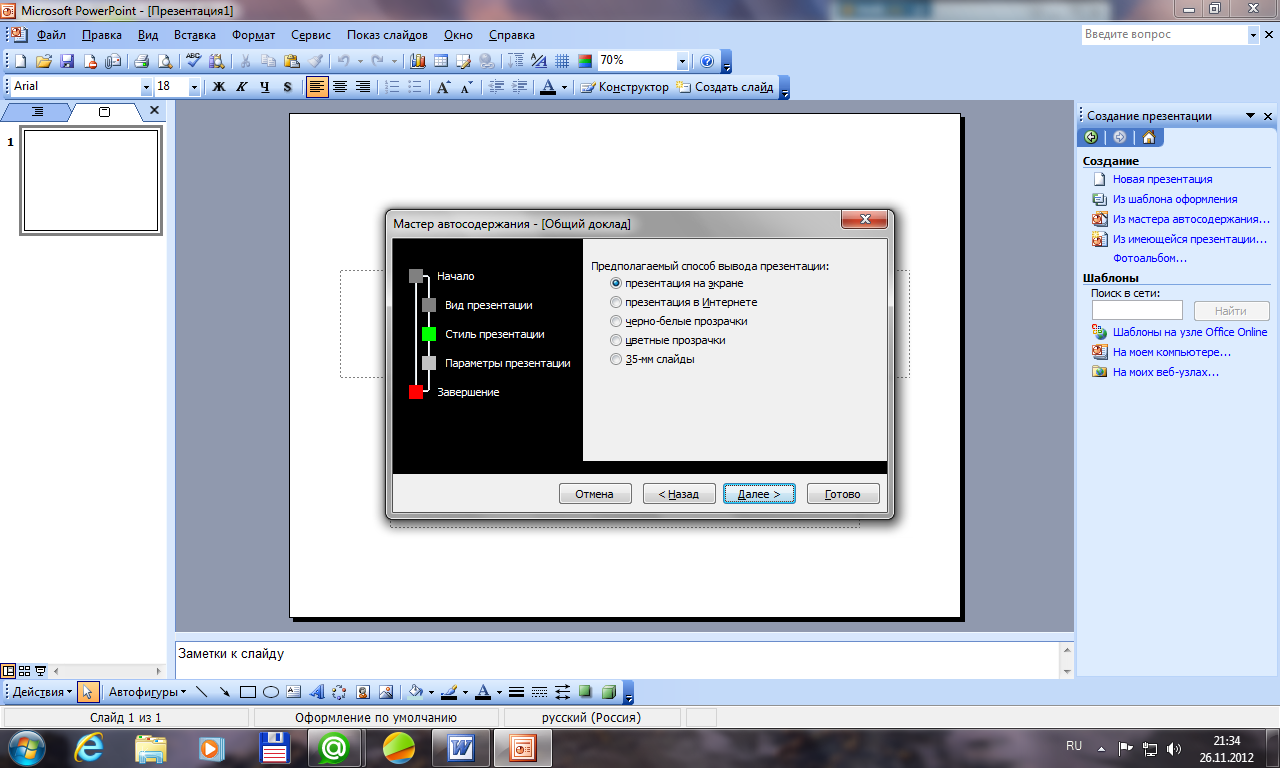Image resolution: width=1280 pixels, height=768 pixels.
Task: Enable bulleted list formatting
Action: click(x=415, y=87)
